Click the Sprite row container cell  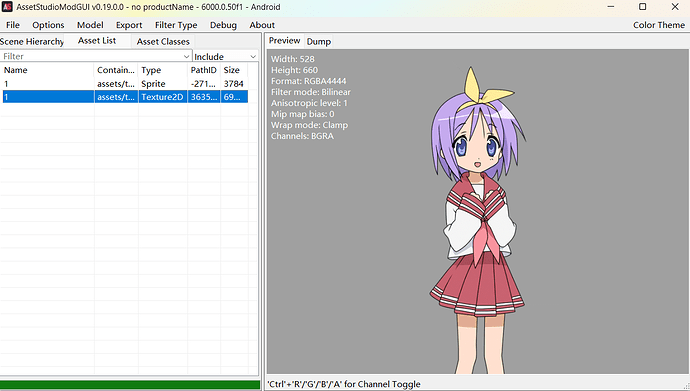point(116,84)
